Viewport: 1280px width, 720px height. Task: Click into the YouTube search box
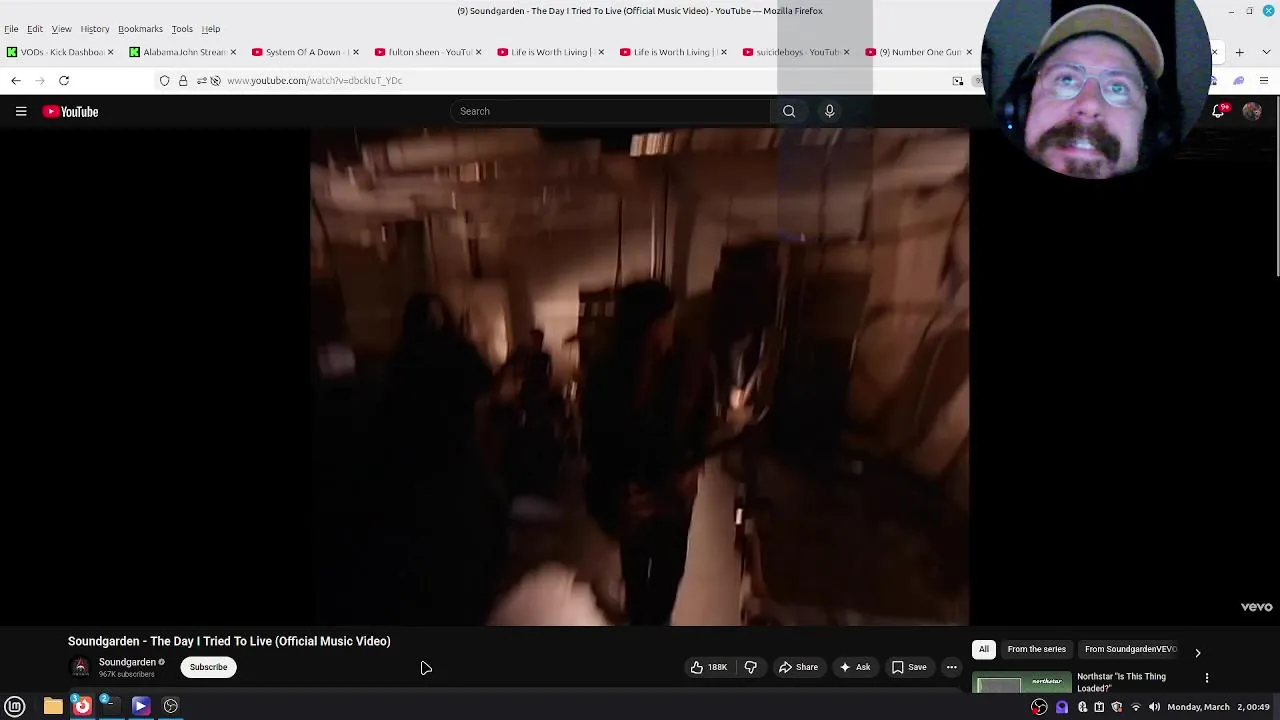pos(610,111)
